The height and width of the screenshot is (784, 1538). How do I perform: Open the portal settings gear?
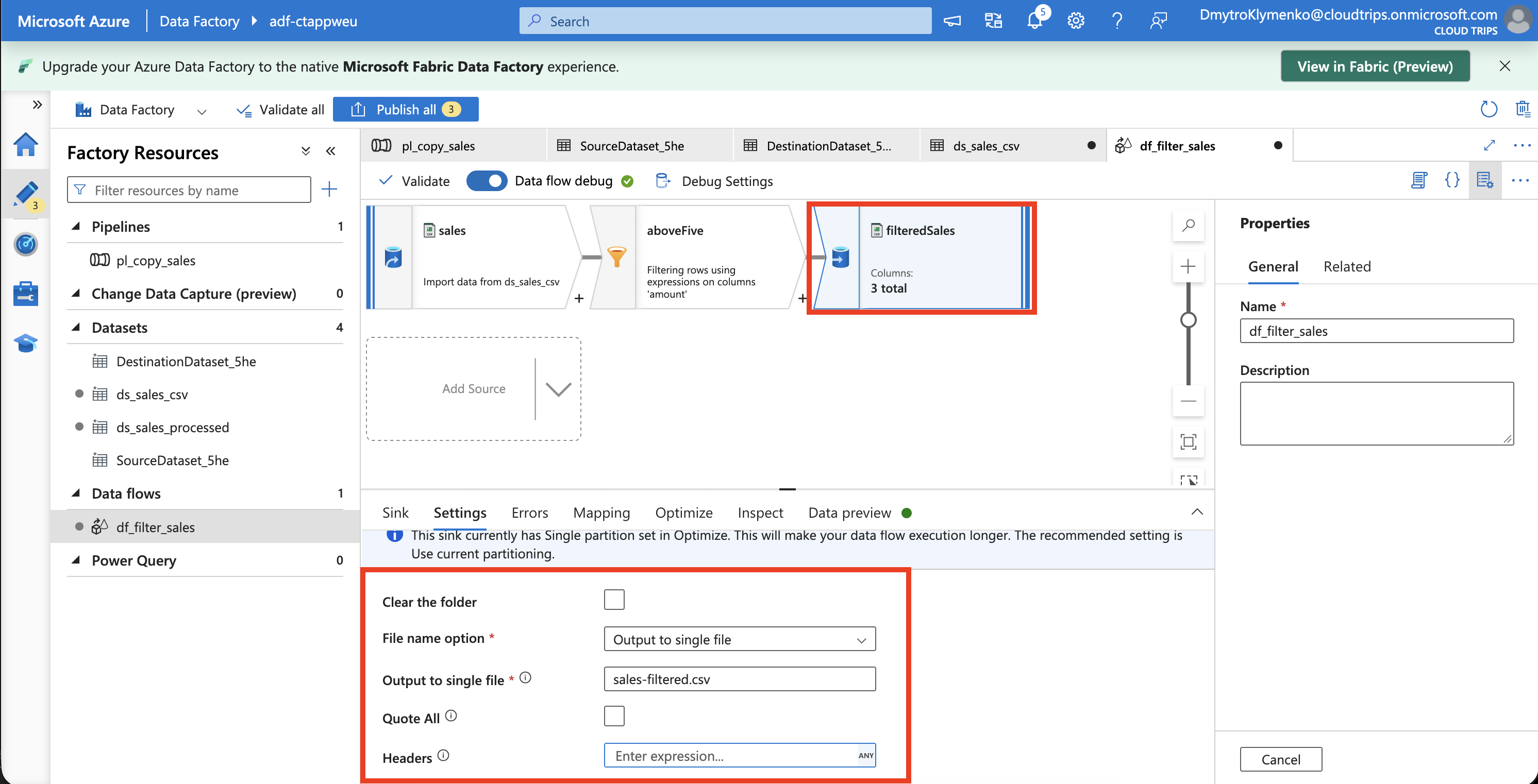pyautogui.click(x=1076, y=21)
